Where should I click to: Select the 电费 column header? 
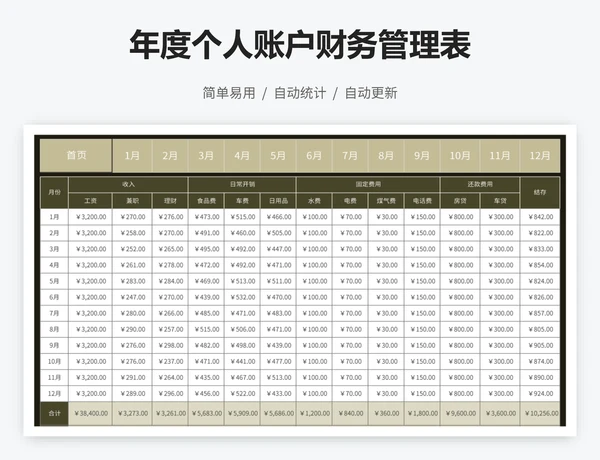(350, 201)
